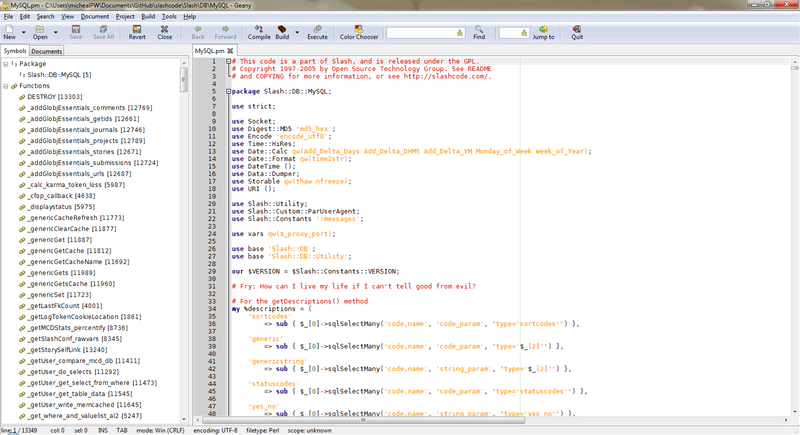
Task: Toggle fold marker at package Slash::DB::MySQL line
Action: pyautogui.click(x=227, y=91)
